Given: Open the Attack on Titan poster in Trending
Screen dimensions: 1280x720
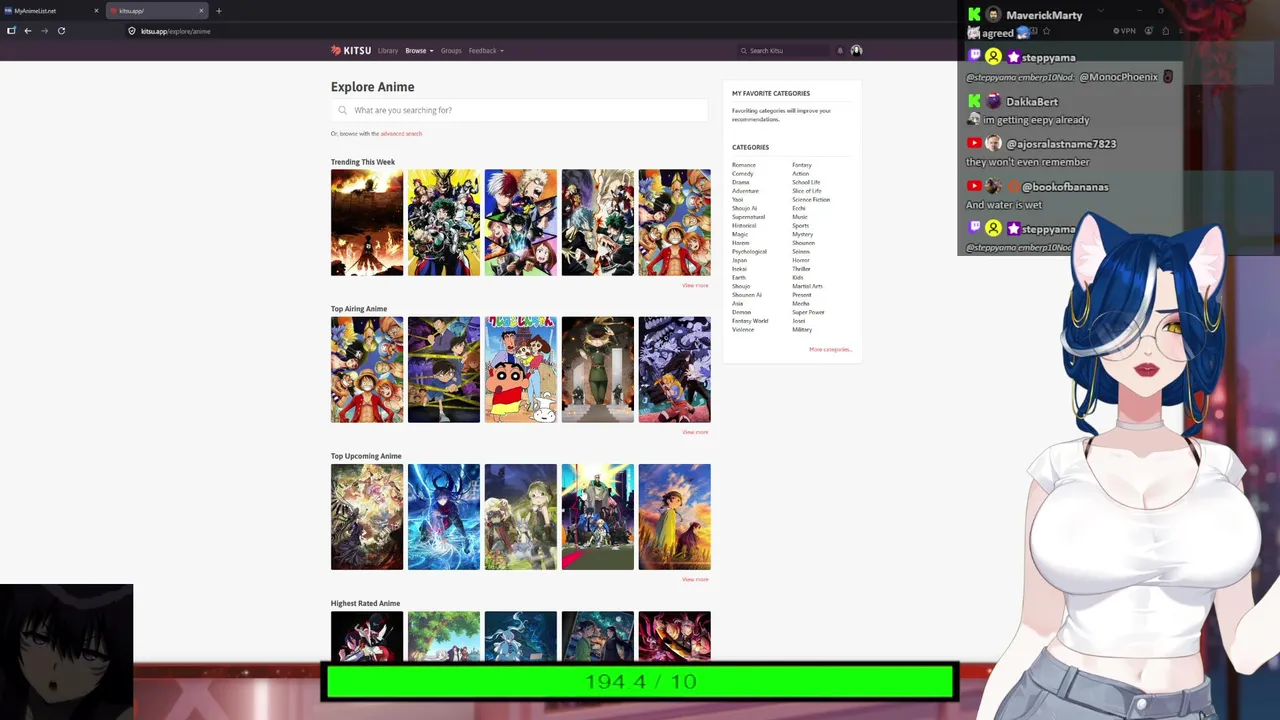Looking at the screenshot, I should click(367, 222).
